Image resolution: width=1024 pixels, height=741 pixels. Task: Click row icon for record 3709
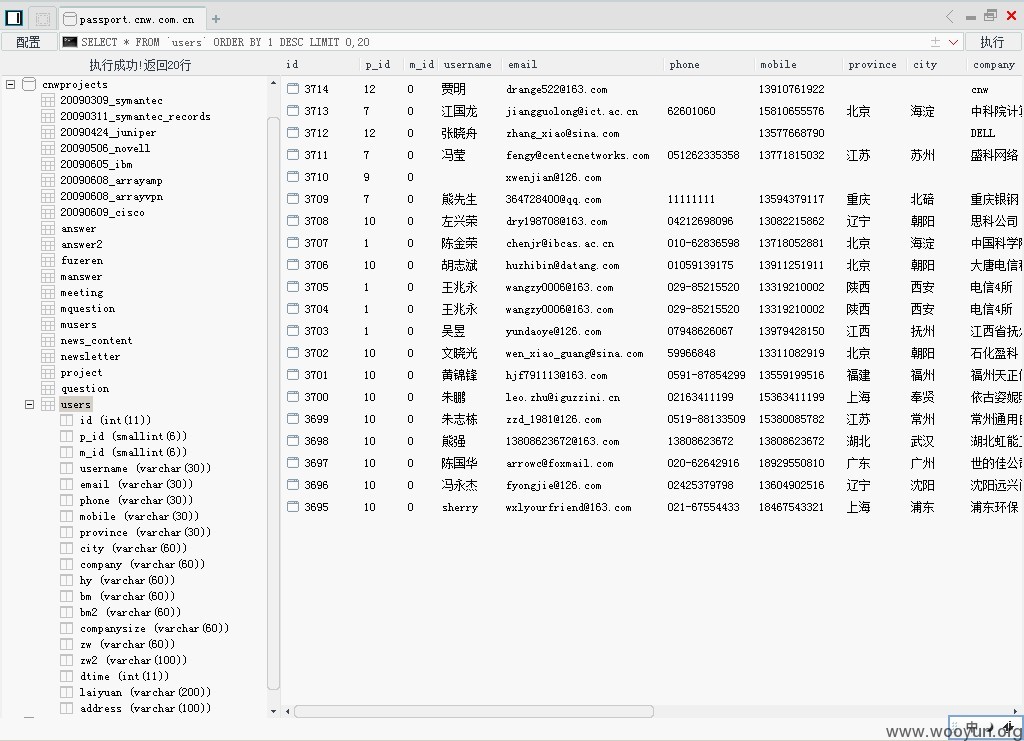pyautogui.click(x=293, y=198)
